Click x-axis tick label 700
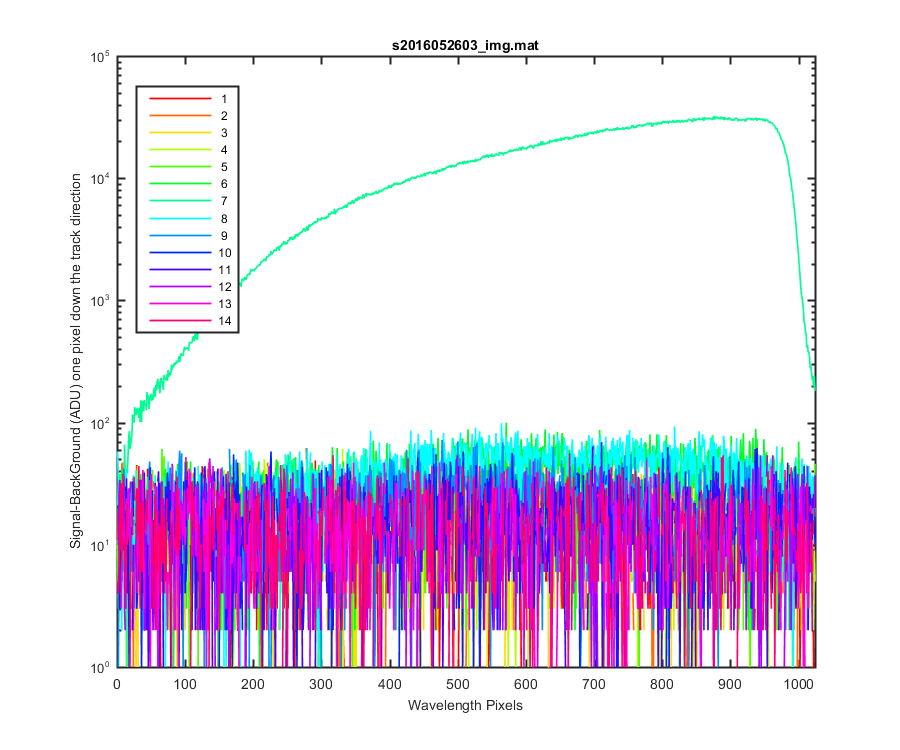Screen dimensions: 900x750 594,684
